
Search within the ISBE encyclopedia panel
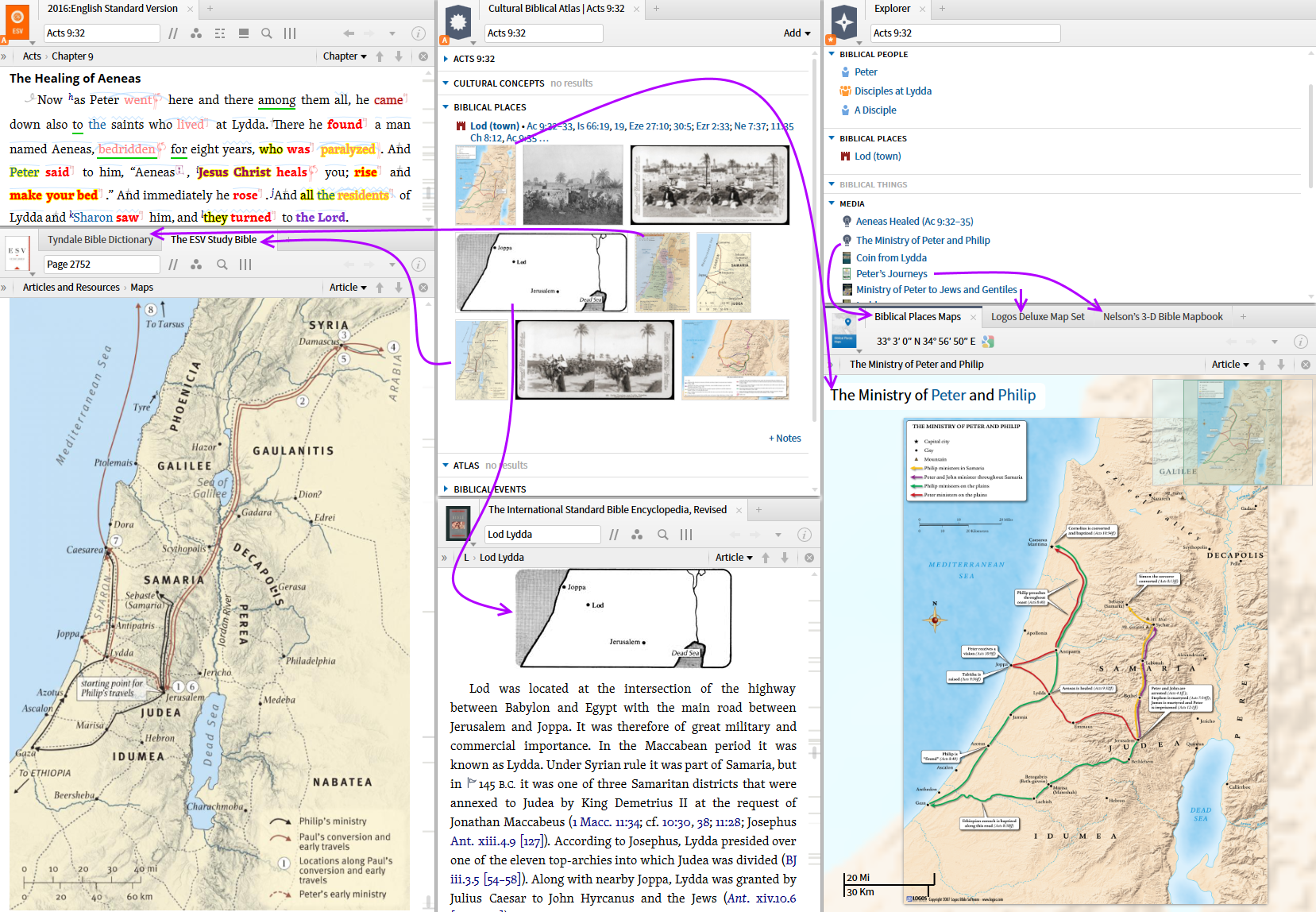pos(662,535)
